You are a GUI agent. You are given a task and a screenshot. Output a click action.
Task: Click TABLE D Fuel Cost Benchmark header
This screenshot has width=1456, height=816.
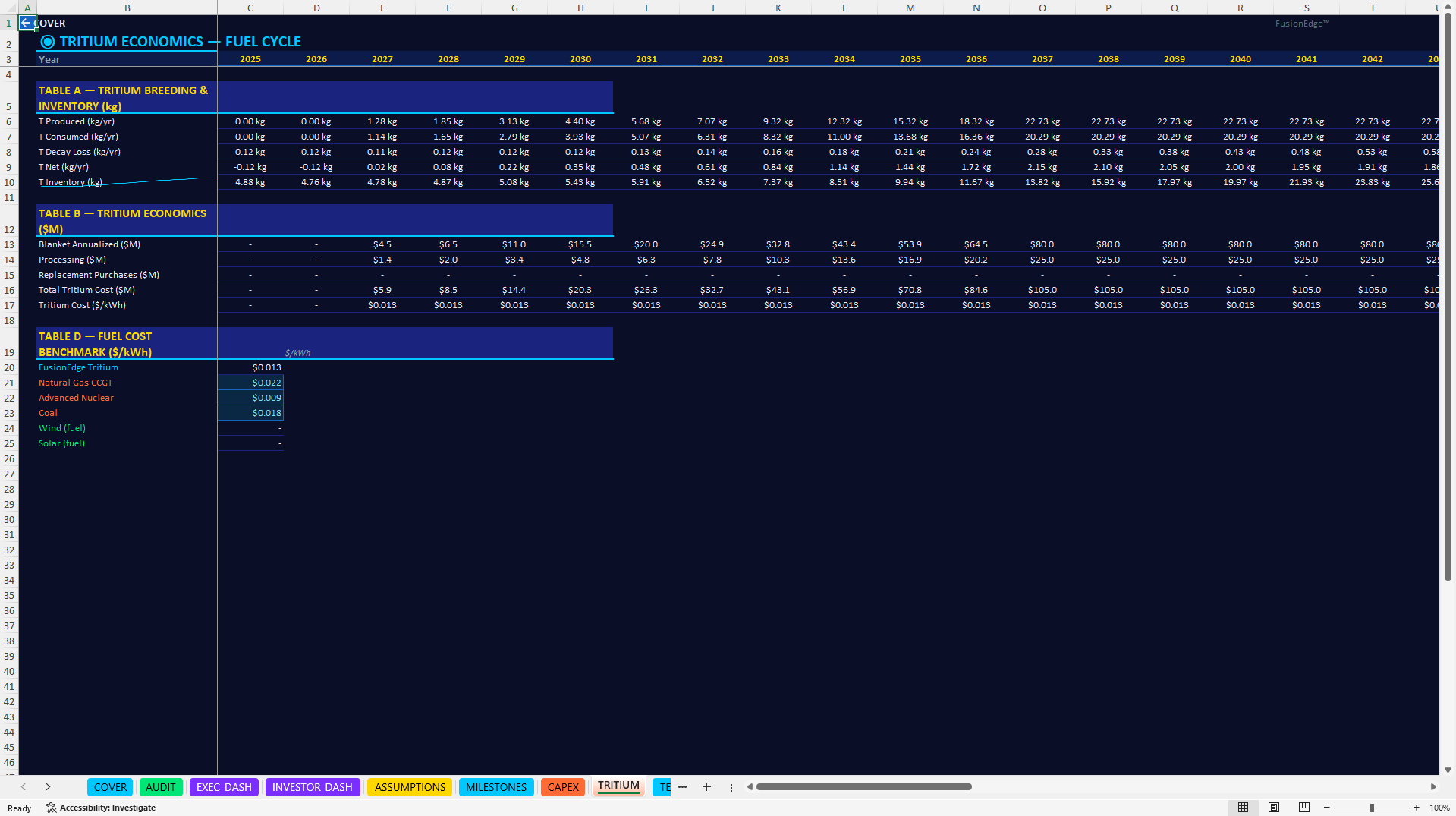click(x=127, y=344)
